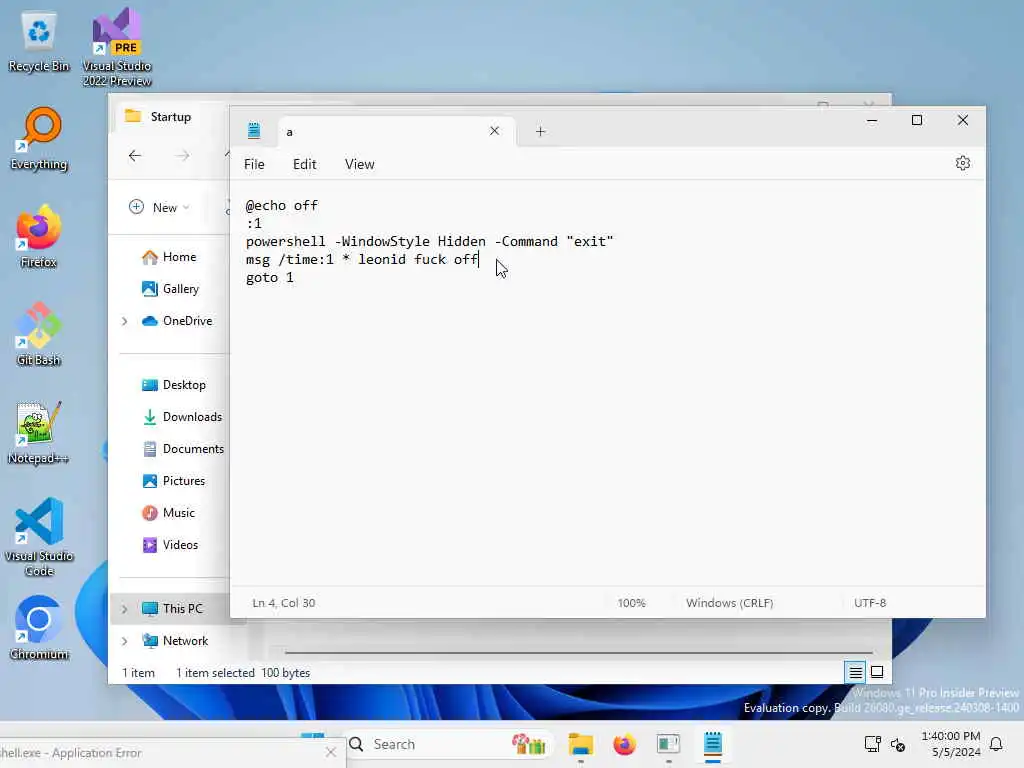Viewport: 1024px width, 768px height.
Task: Switch Explorer to details view
Action: pos(855,672)
